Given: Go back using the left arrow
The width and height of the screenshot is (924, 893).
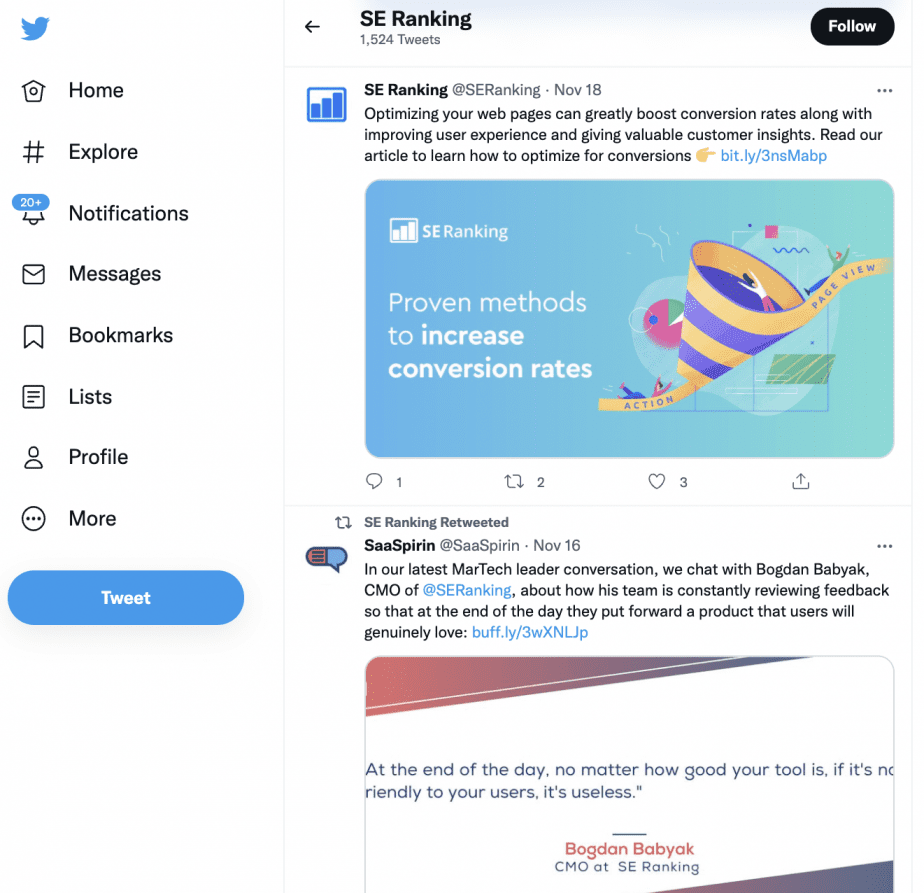Looking at the screenshot, I should point(312,27).
